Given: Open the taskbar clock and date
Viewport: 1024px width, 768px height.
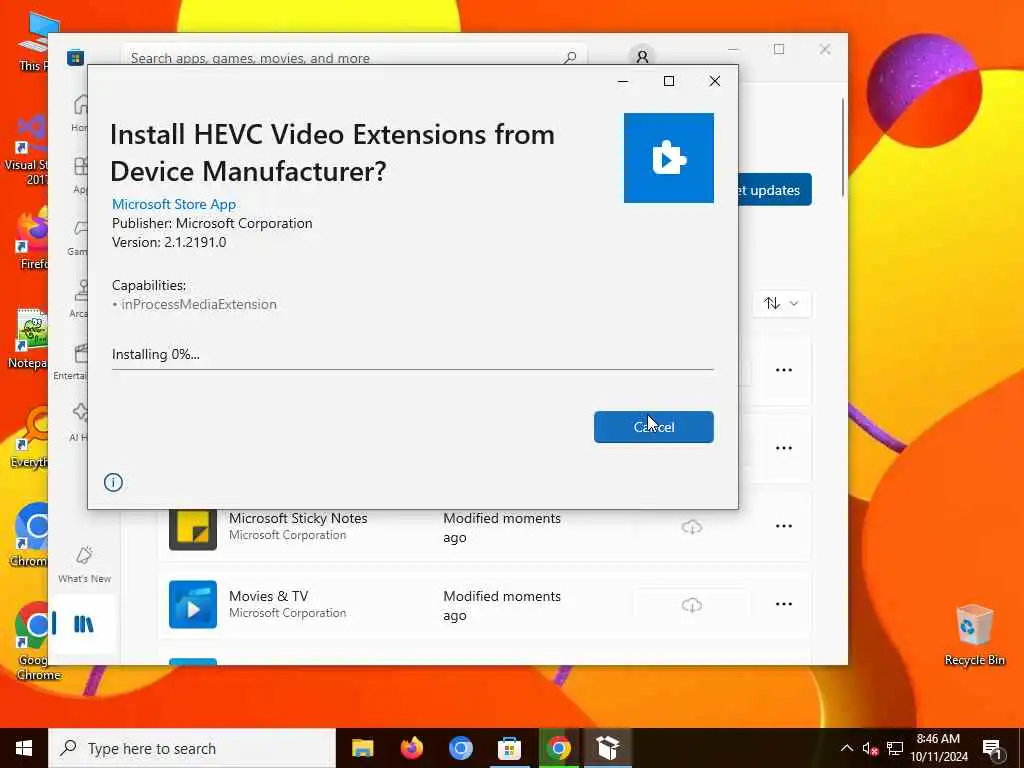Looking at the screenshot, I should click(x=938, y=748).
